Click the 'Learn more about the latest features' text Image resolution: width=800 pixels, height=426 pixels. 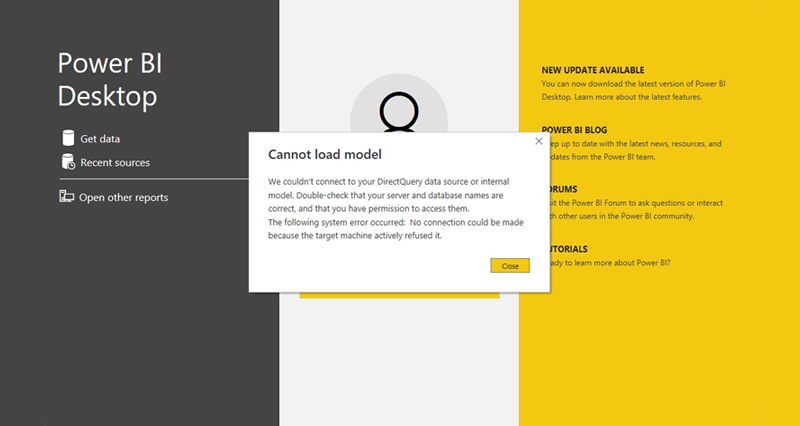[638, 97]
